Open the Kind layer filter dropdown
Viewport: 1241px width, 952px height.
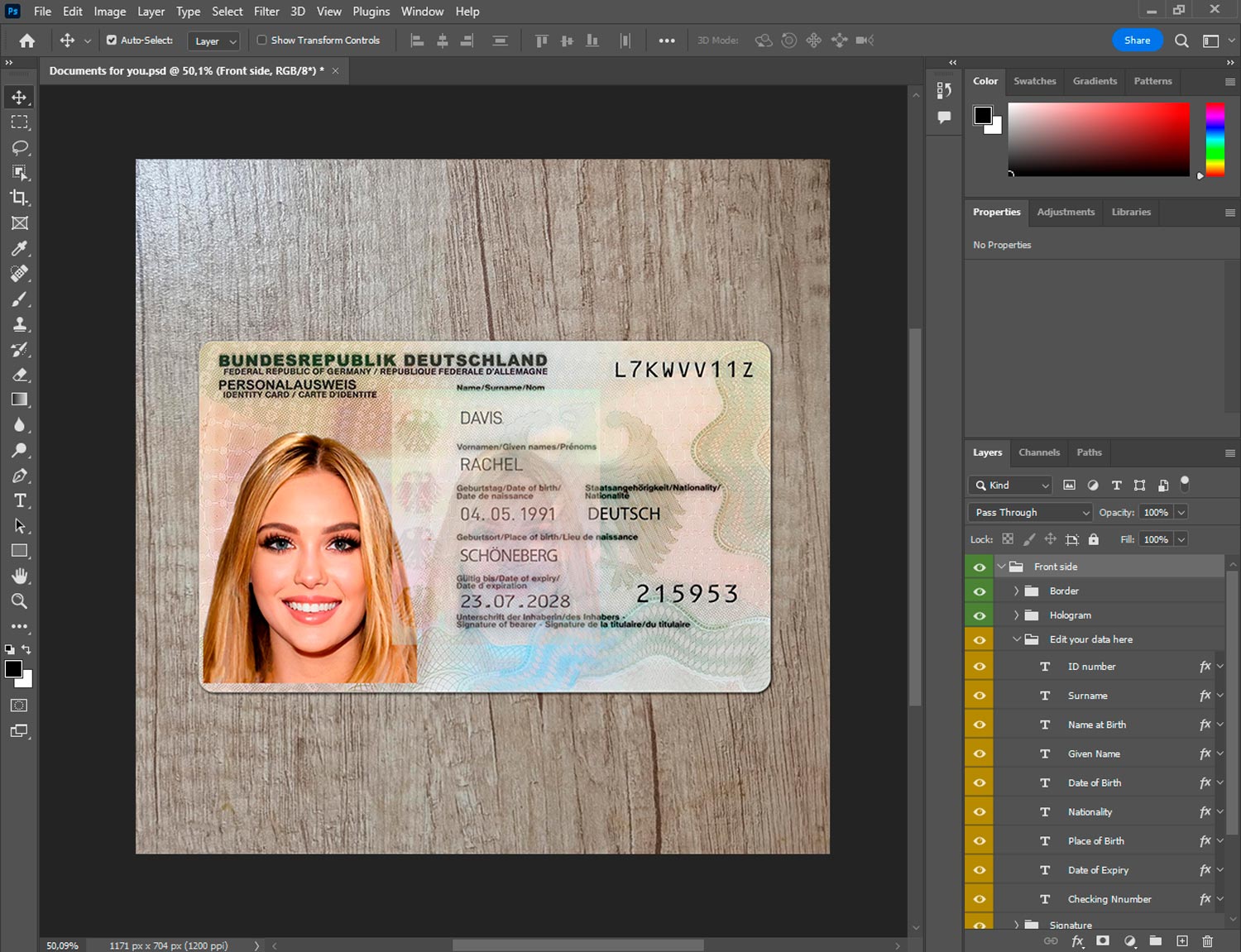click(1010, 486)
